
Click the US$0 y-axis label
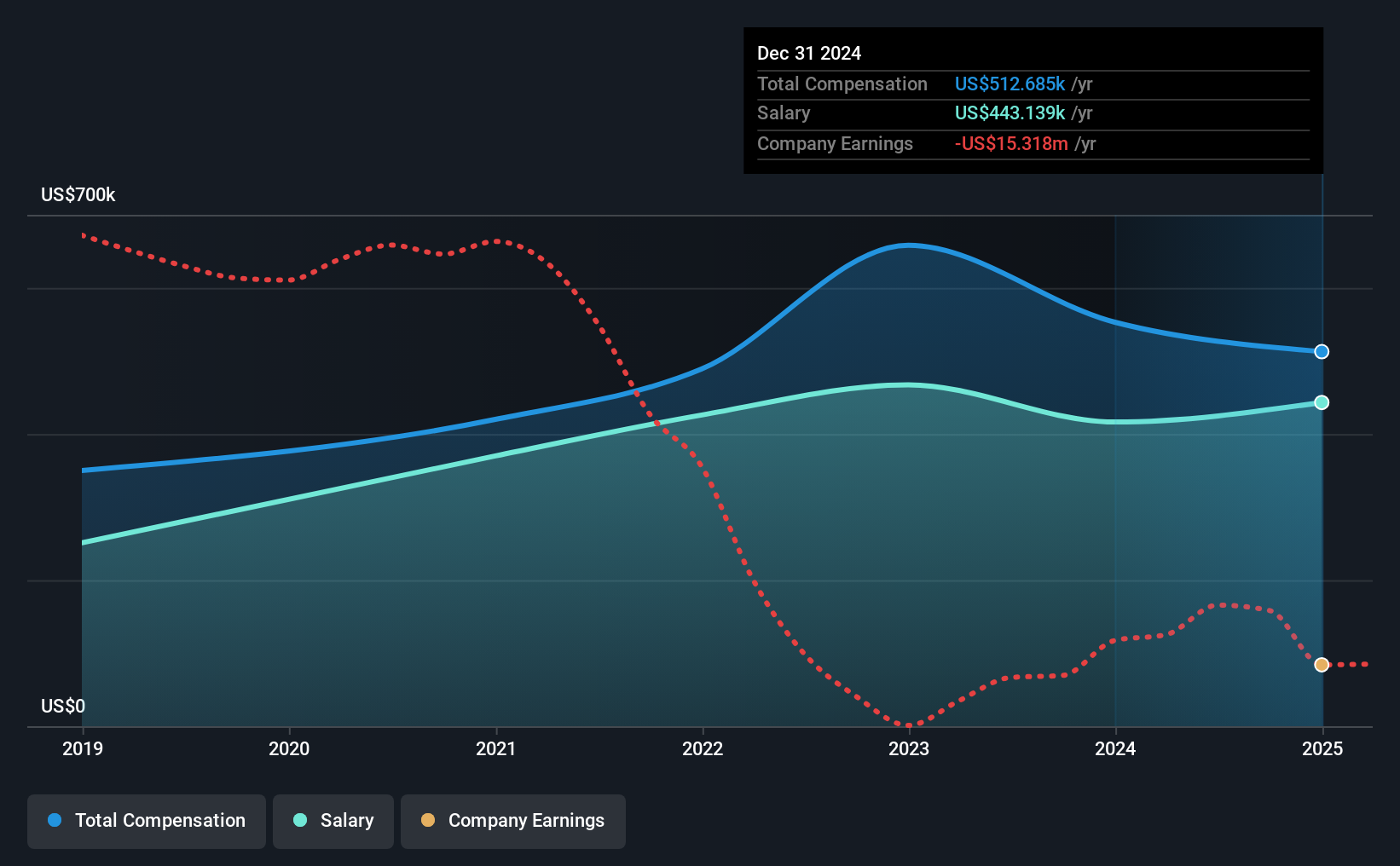pos(63,706)
